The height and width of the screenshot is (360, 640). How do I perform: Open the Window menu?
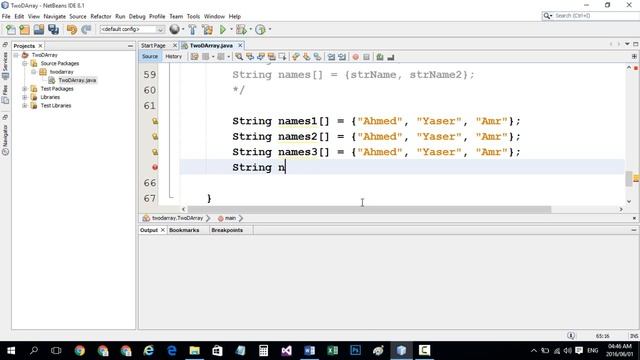click(214, 16)
